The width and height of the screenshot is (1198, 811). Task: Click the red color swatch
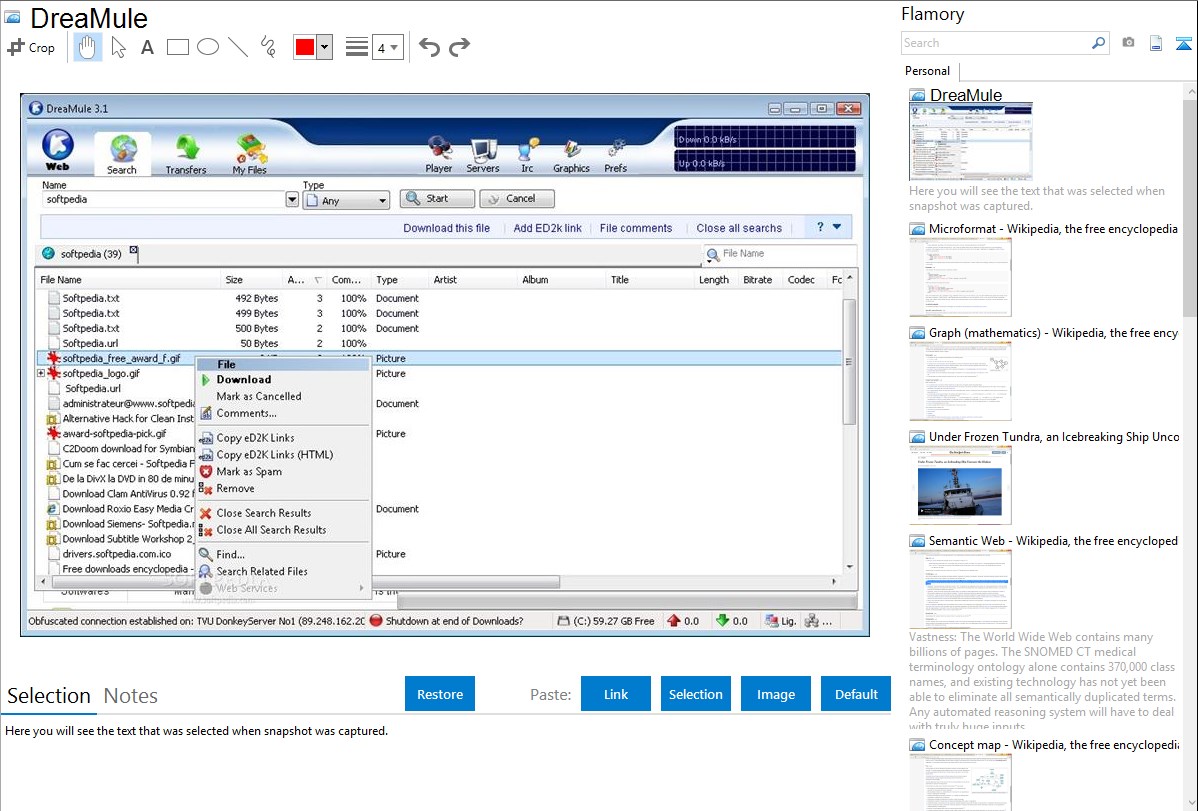[x=305, y=47]
